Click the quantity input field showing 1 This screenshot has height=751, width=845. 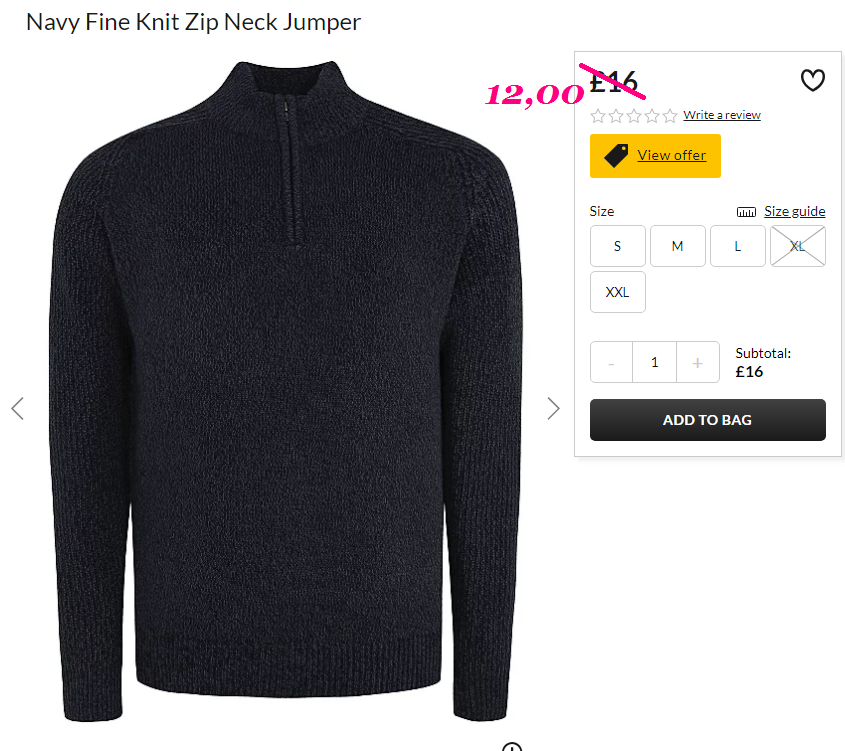pyautogui.click(x=654, y=363)
